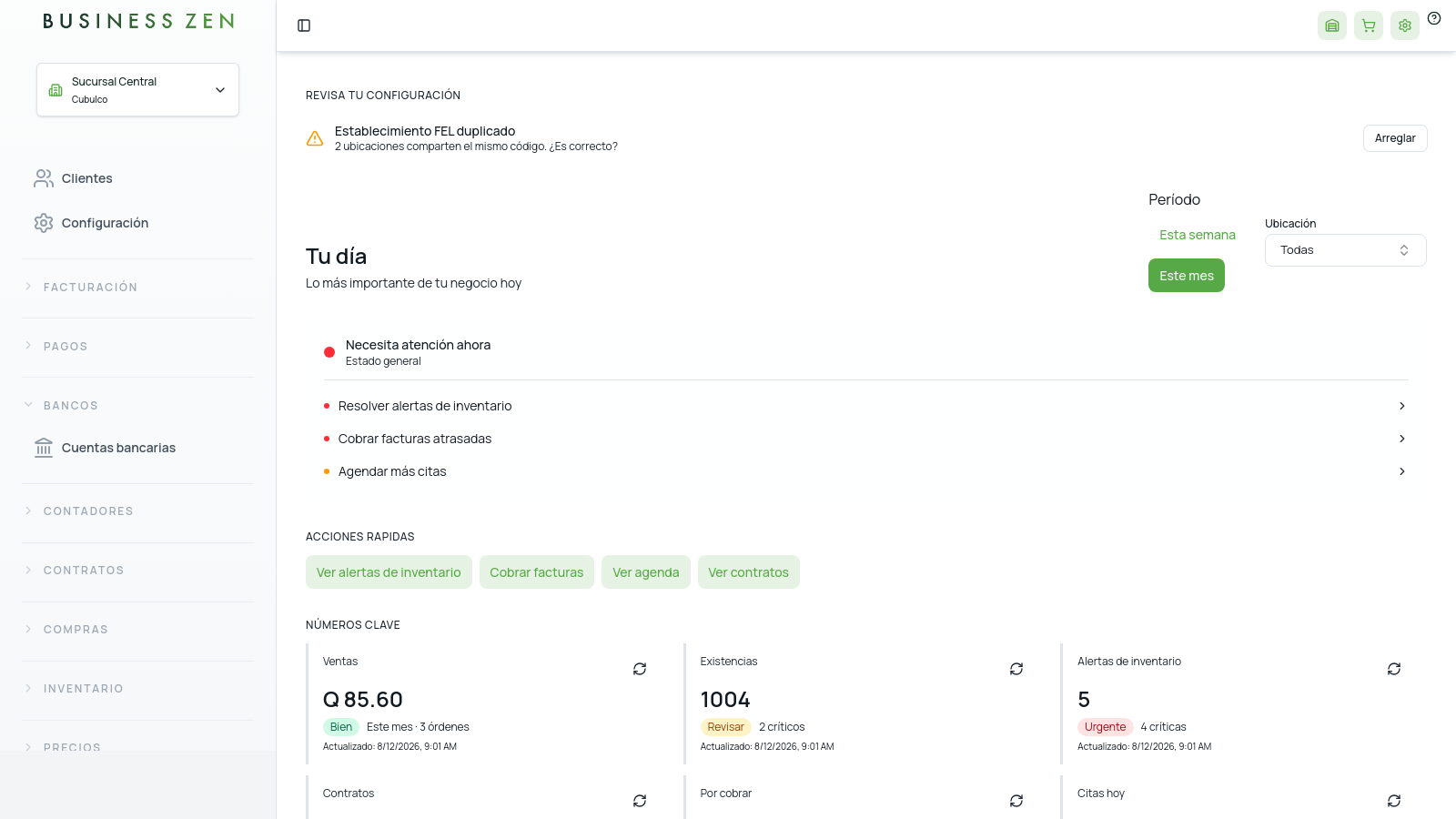
Task: Click the Cobrar facturas quick action
Action: (x=537, y=572)
